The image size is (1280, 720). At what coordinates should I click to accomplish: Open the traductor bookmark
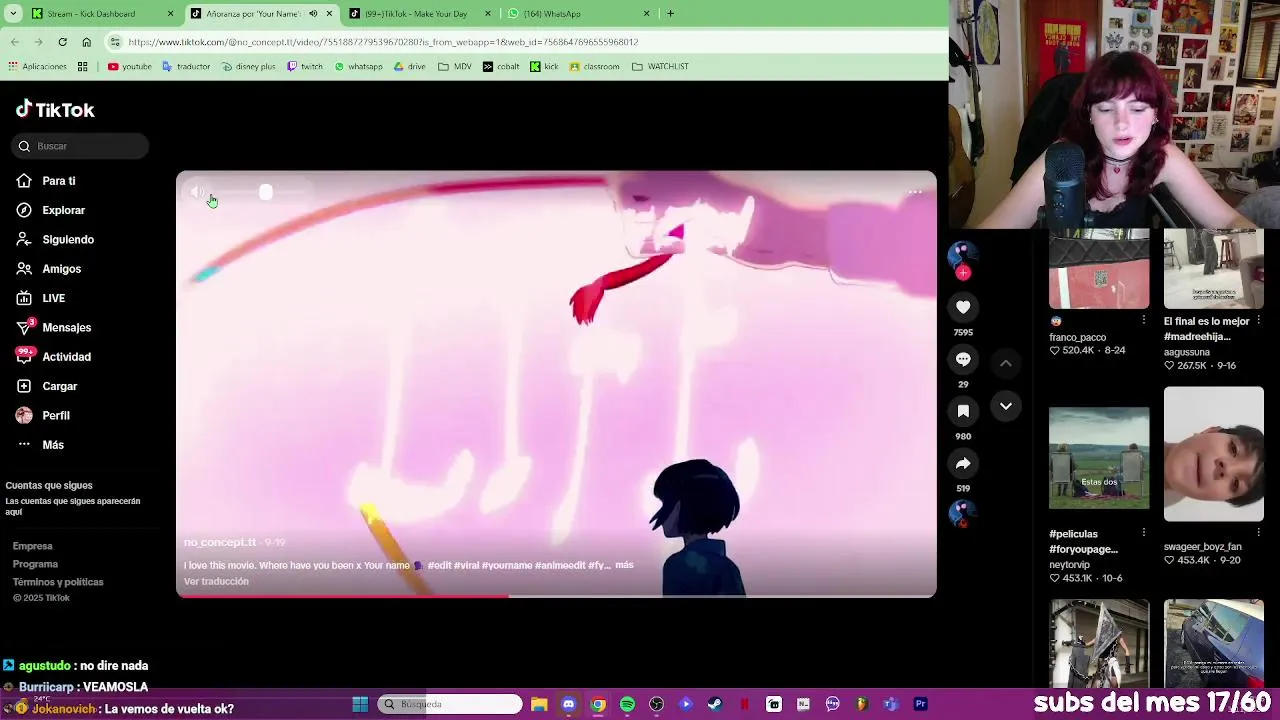tap(186, 67)
